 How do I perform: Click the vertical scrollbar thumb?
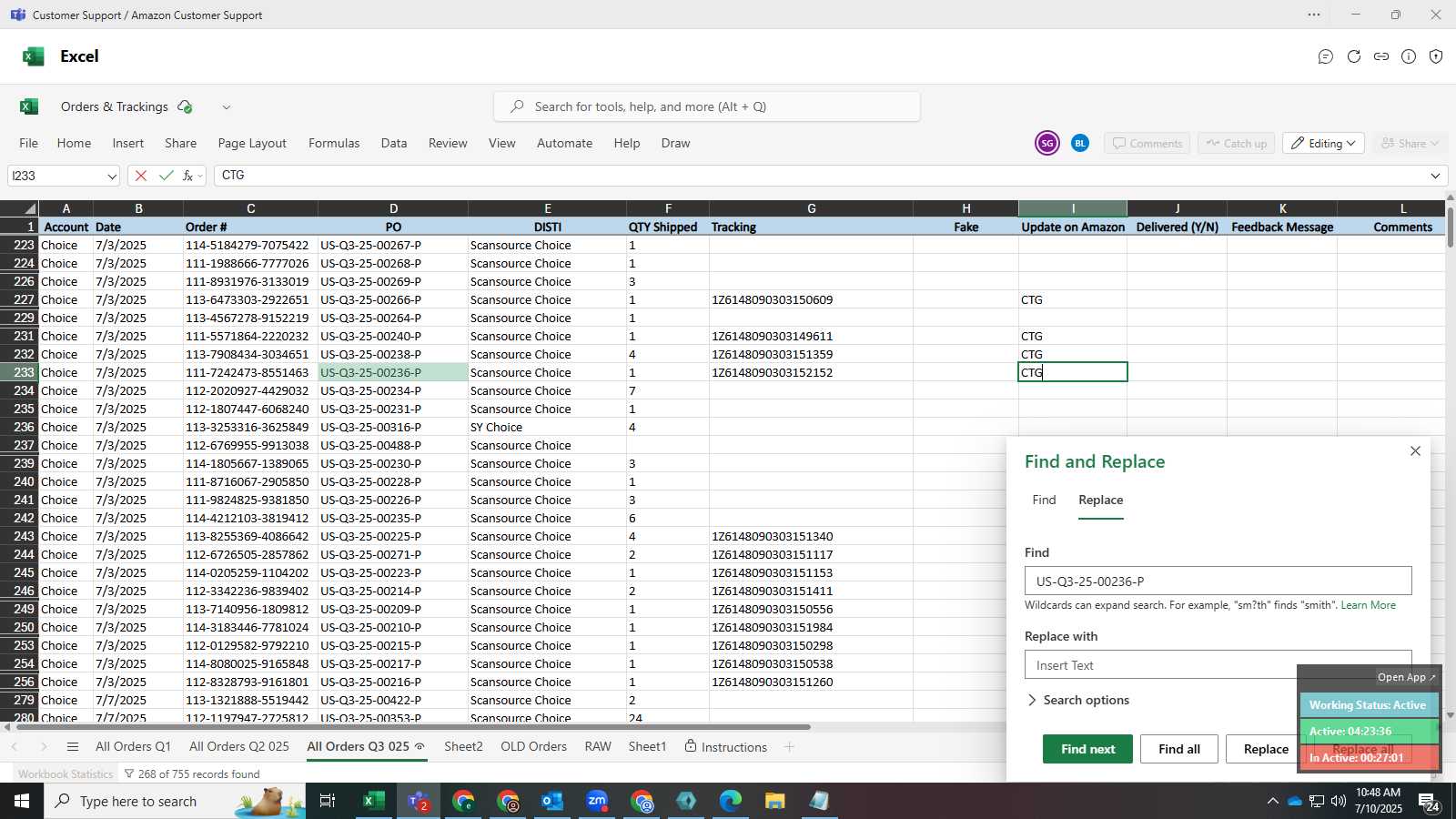point(1450,227)
